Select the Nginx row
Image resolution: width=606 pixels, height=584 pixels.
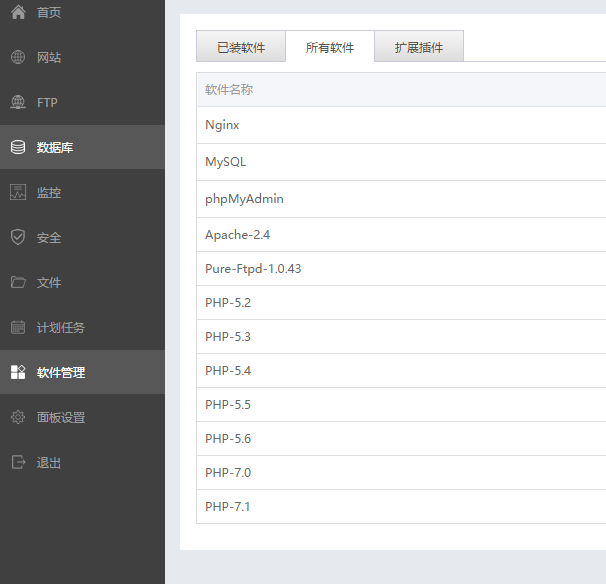coord(401,125)
